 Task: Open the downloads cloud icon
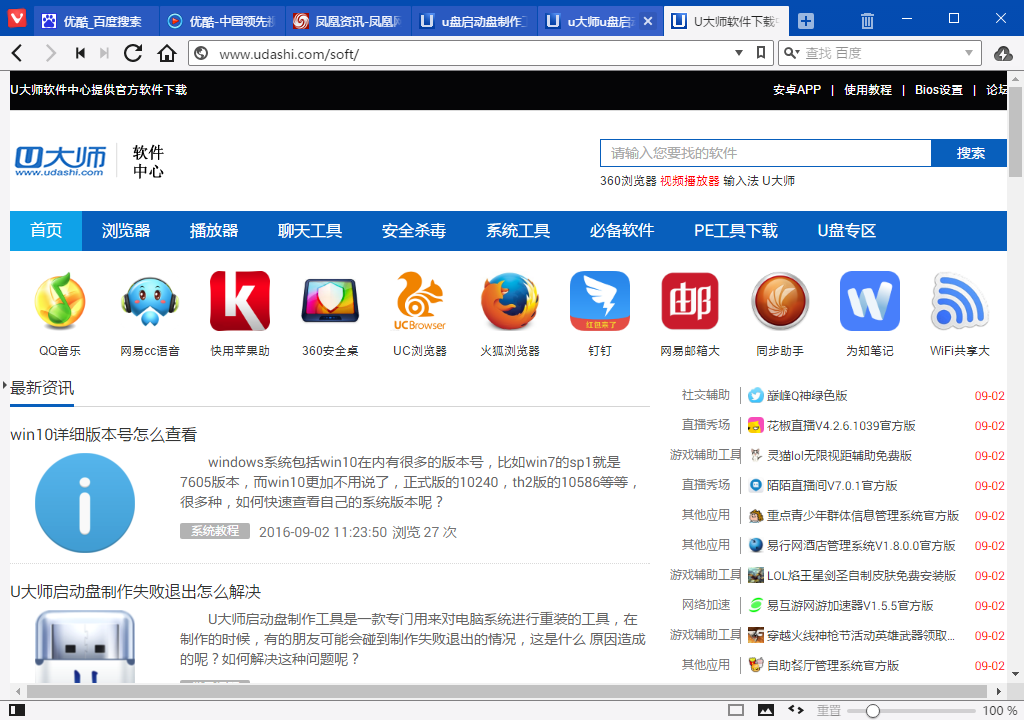point(1005,53)
